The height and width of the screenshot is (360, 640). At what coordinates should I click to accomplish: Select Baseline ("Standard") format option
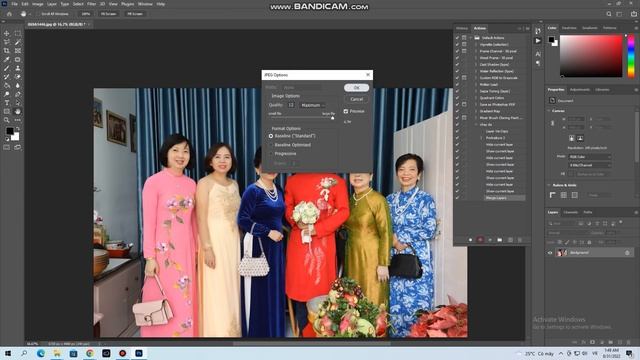coord(271,136)
